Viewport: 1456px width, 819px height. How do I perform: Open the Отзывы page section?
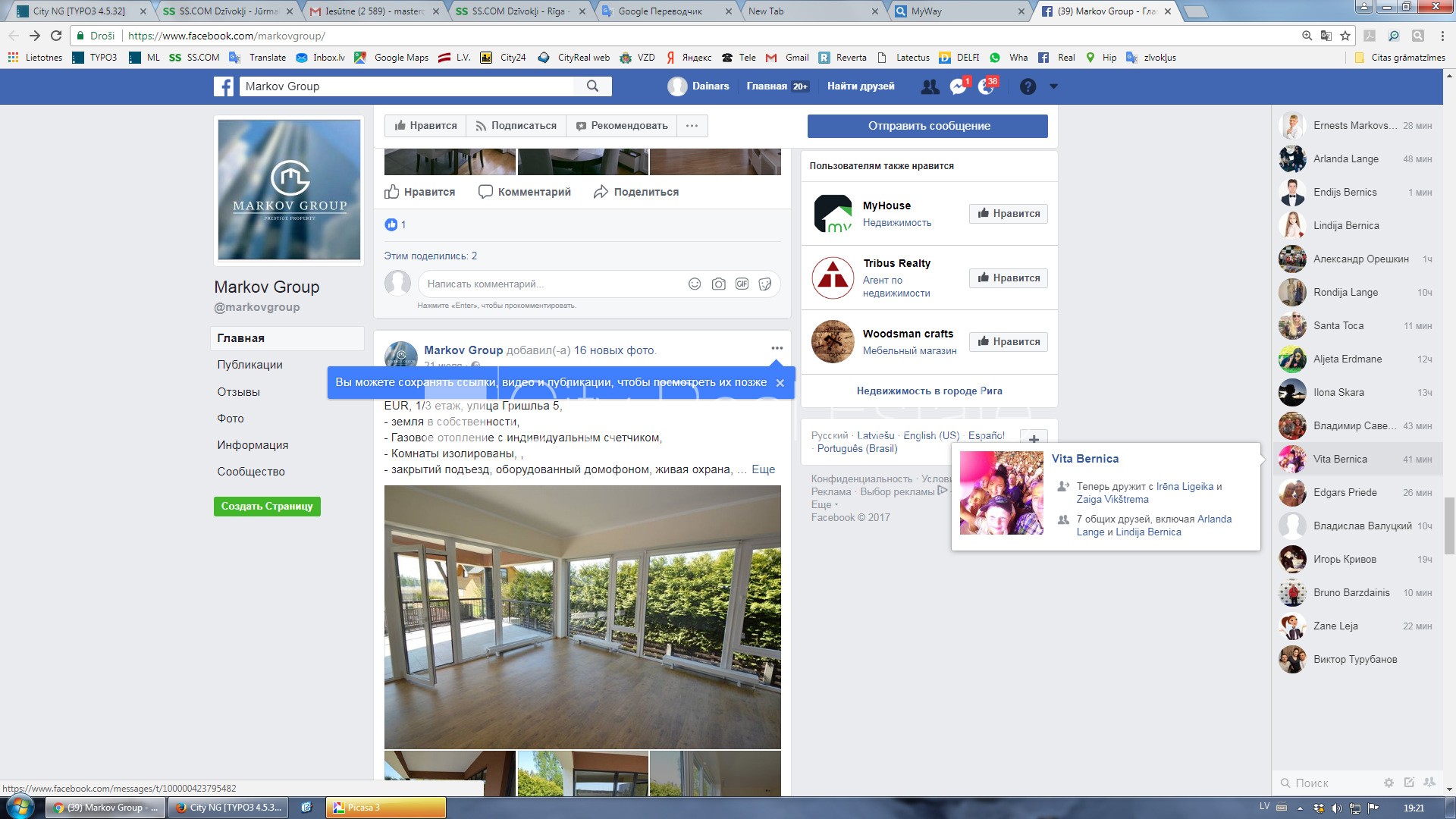click(238, 392)
